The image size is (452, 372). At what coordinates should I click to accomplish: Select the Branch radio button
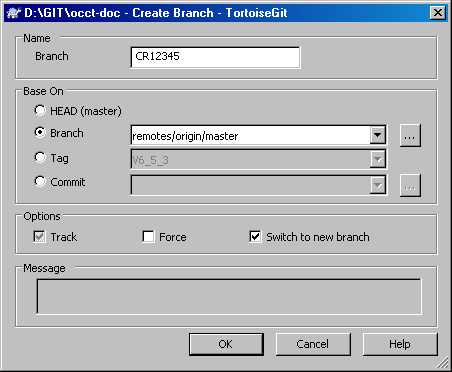[x=40, y=133]
